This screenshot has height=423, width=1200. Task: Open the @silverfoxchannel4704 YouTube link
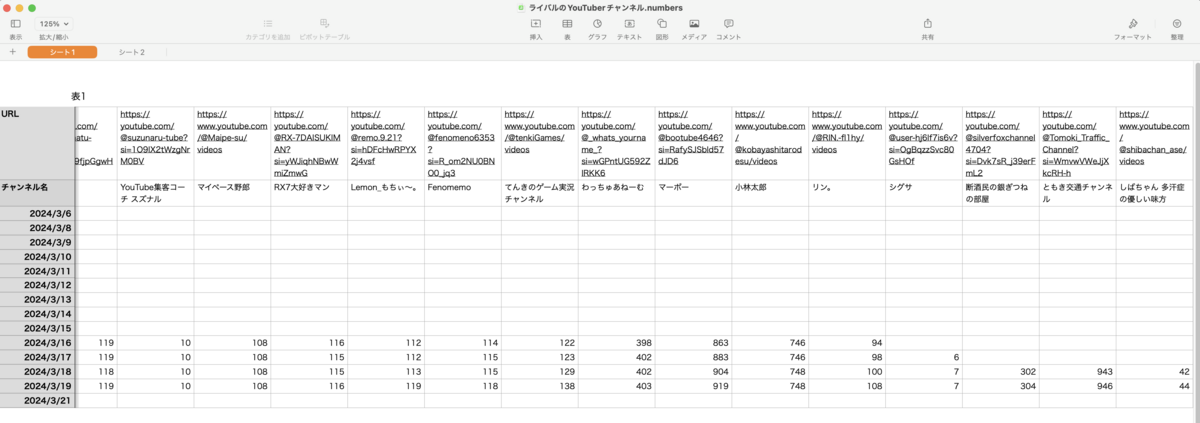[1001, 143]
